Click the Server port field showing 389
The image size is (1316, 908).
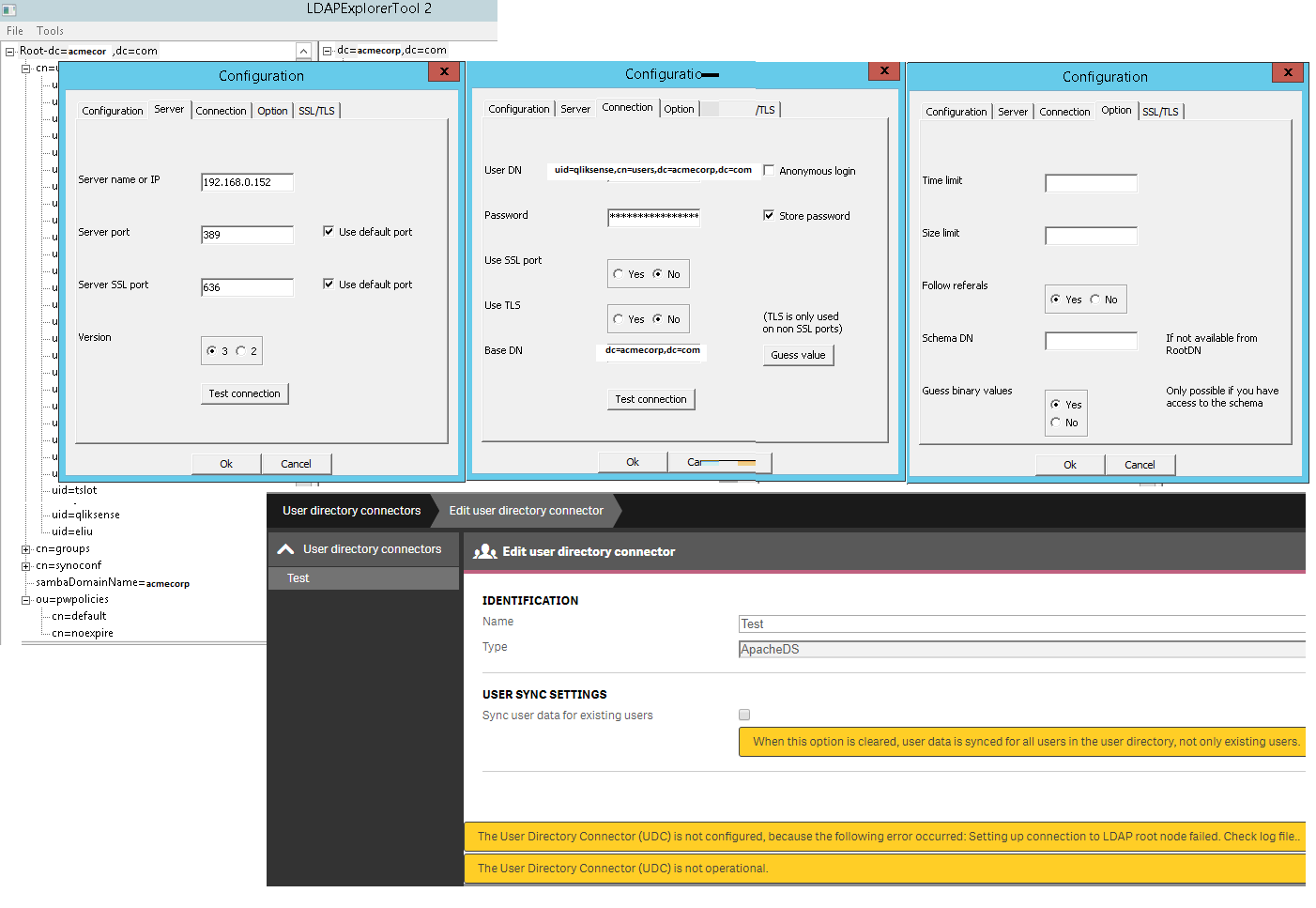[247, 235]
